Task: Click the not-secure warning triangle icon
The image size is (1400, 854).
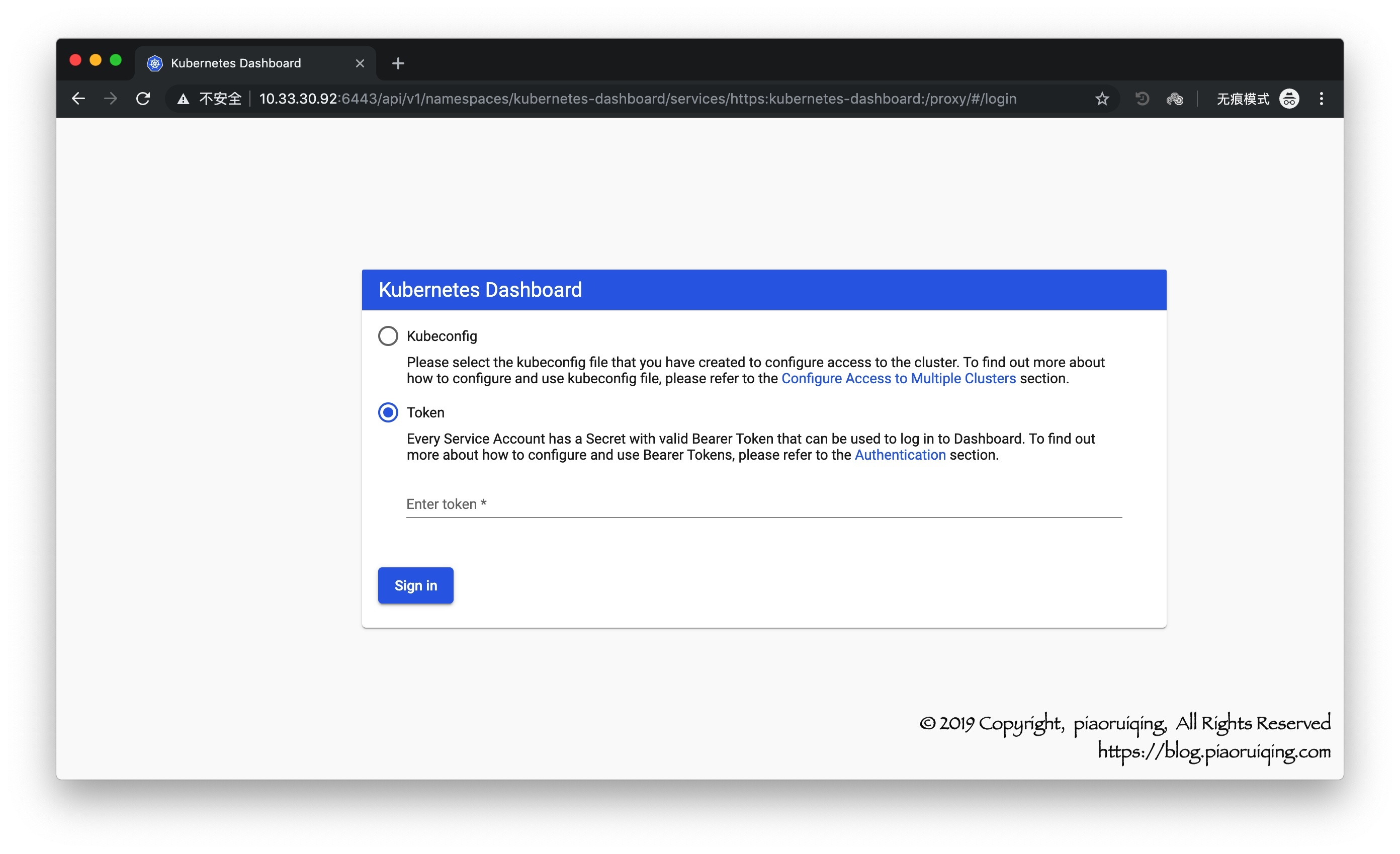Action: coord(183,100)
